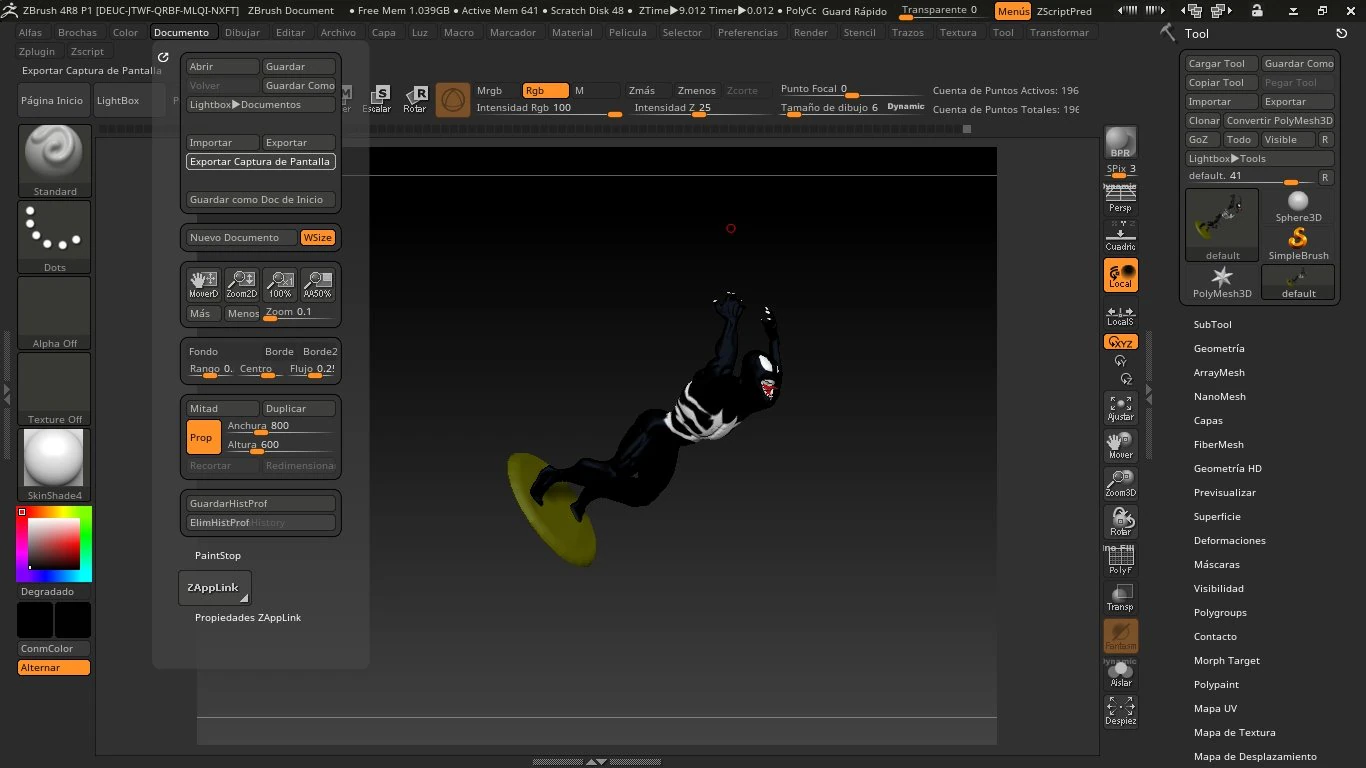This screenshot has width=1366, height=768.
Task: Click Guardar como Doc de Inicio
Action: click(x=260, y=200)
